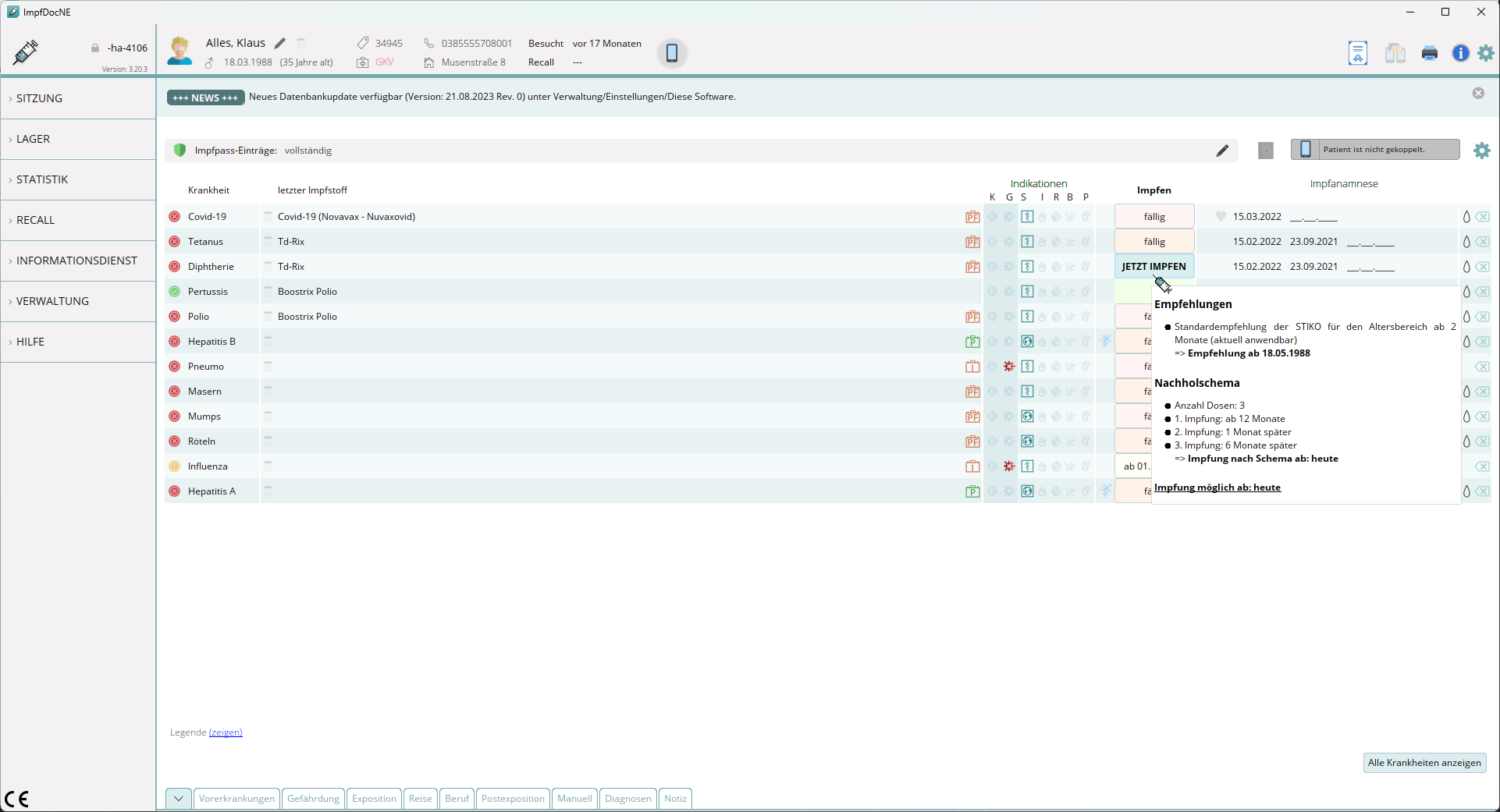Click the I bag icon in Influenza row
1500x812 pixels.
click(972, 466)
